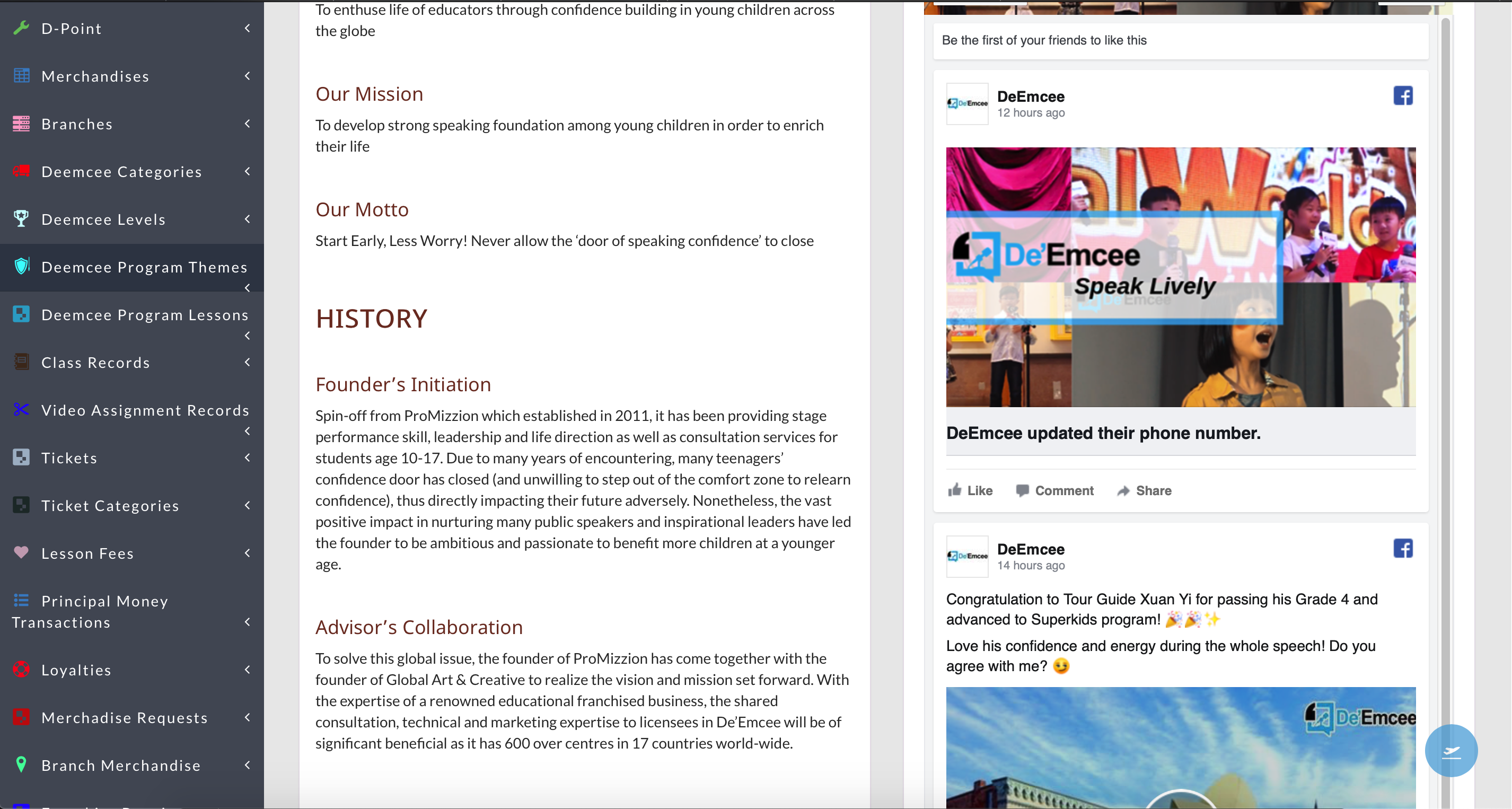Open Deemcee Program Lessons menu item
This screenshot has height=809, width=1512.
[x=144, y=315]
